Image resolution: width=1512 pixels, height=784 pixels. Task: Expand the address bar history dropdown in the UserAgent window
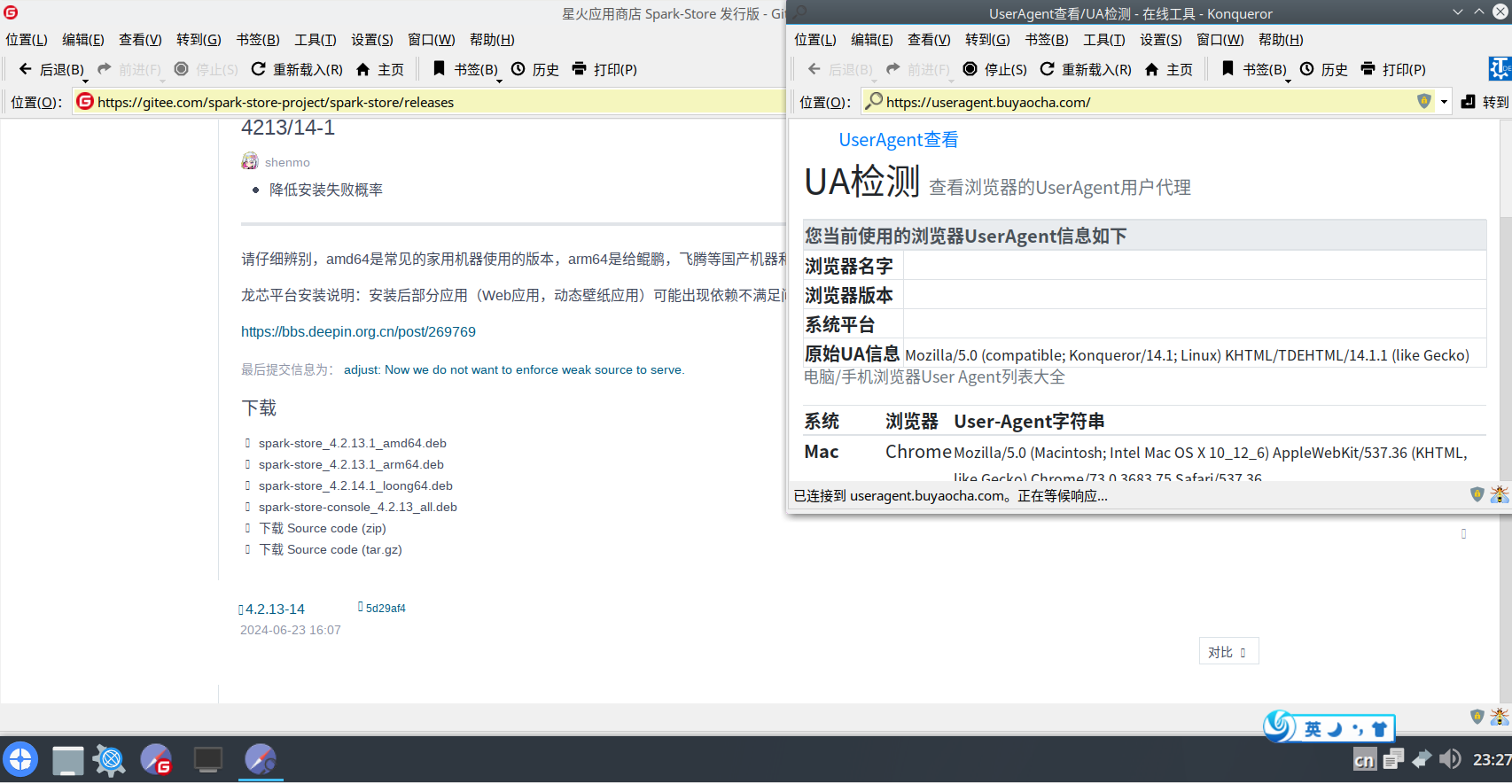1444,102
